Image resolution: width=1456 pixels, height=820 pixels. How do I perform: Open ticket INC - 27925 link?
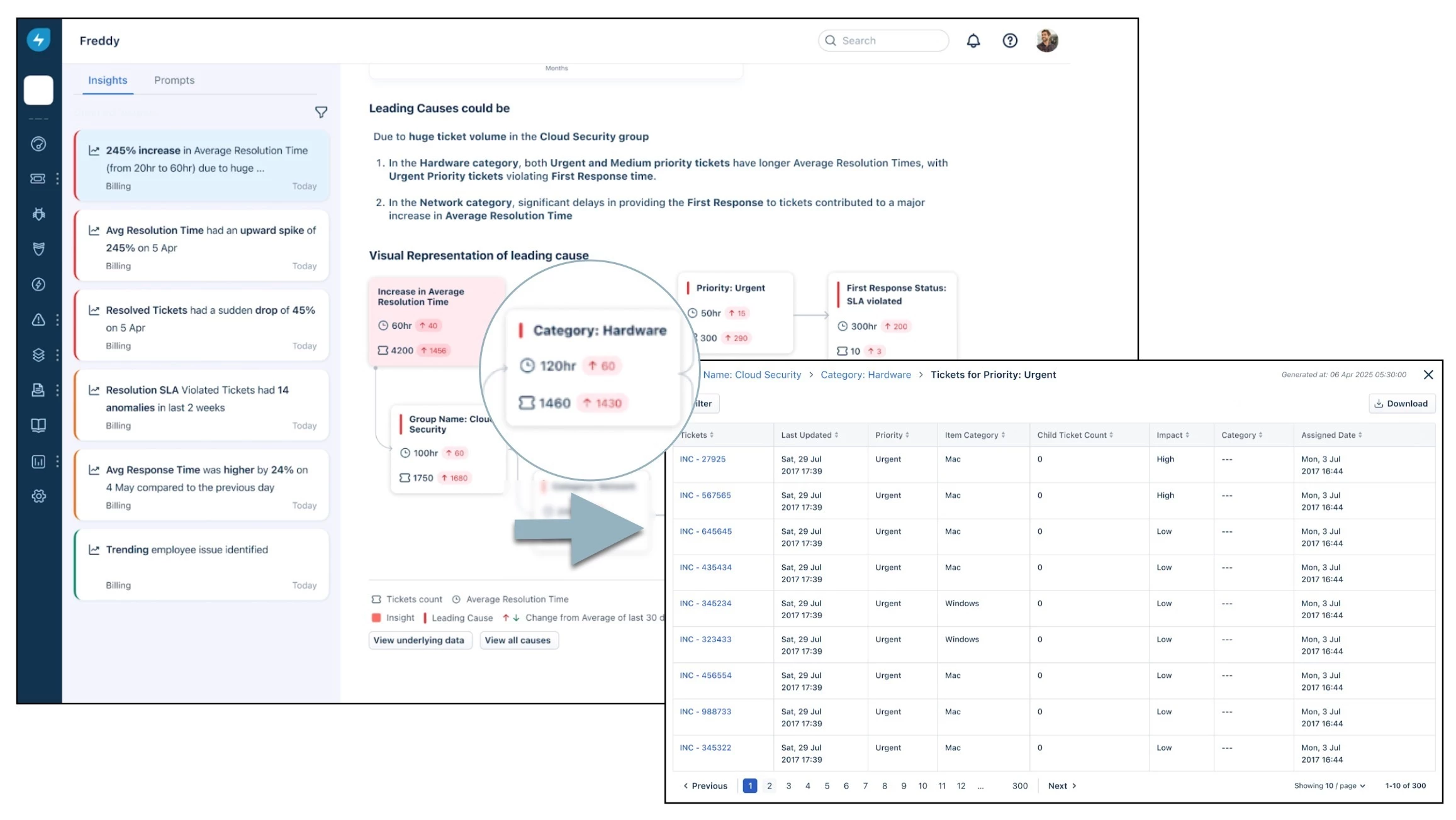coord(702,459)
